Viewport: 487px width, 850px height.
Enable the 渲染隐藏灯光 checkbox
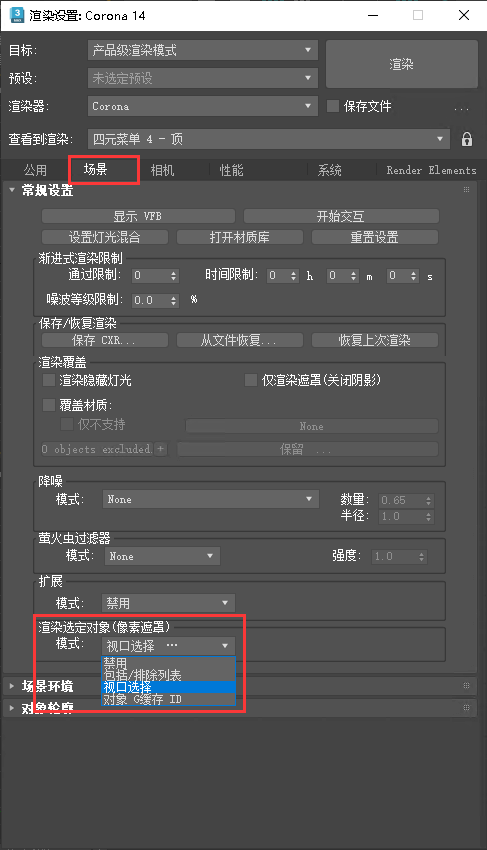[49, 380]
